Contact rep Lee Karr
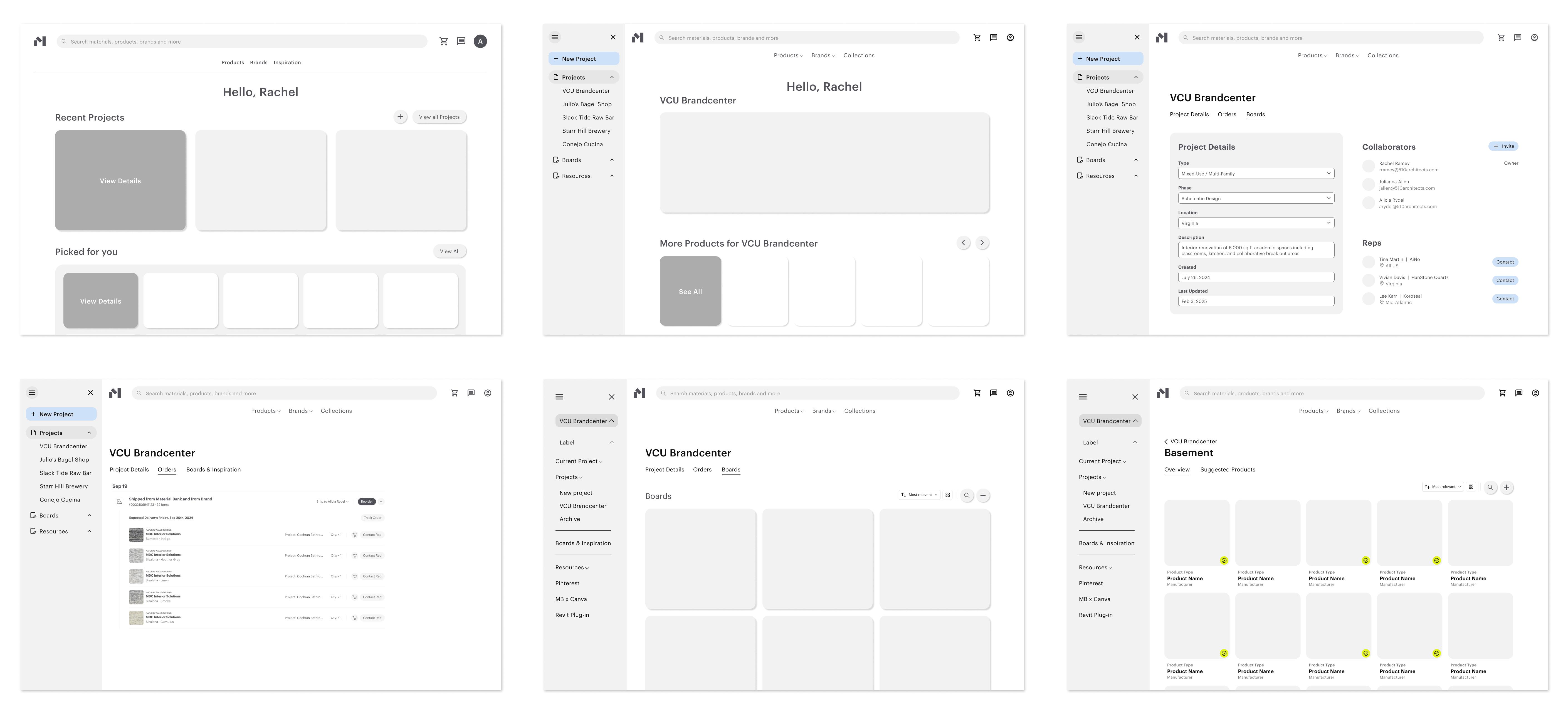The image size is (1568, 714). (1505, 299)
